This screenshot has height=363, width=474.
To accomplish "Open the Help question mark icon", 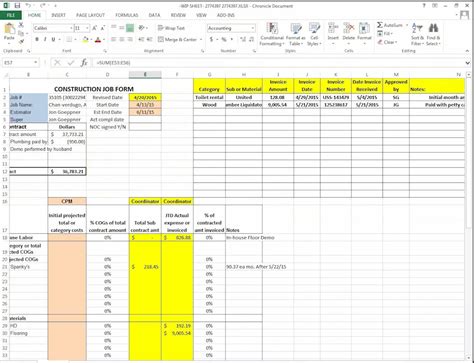I will coord(424,6).
